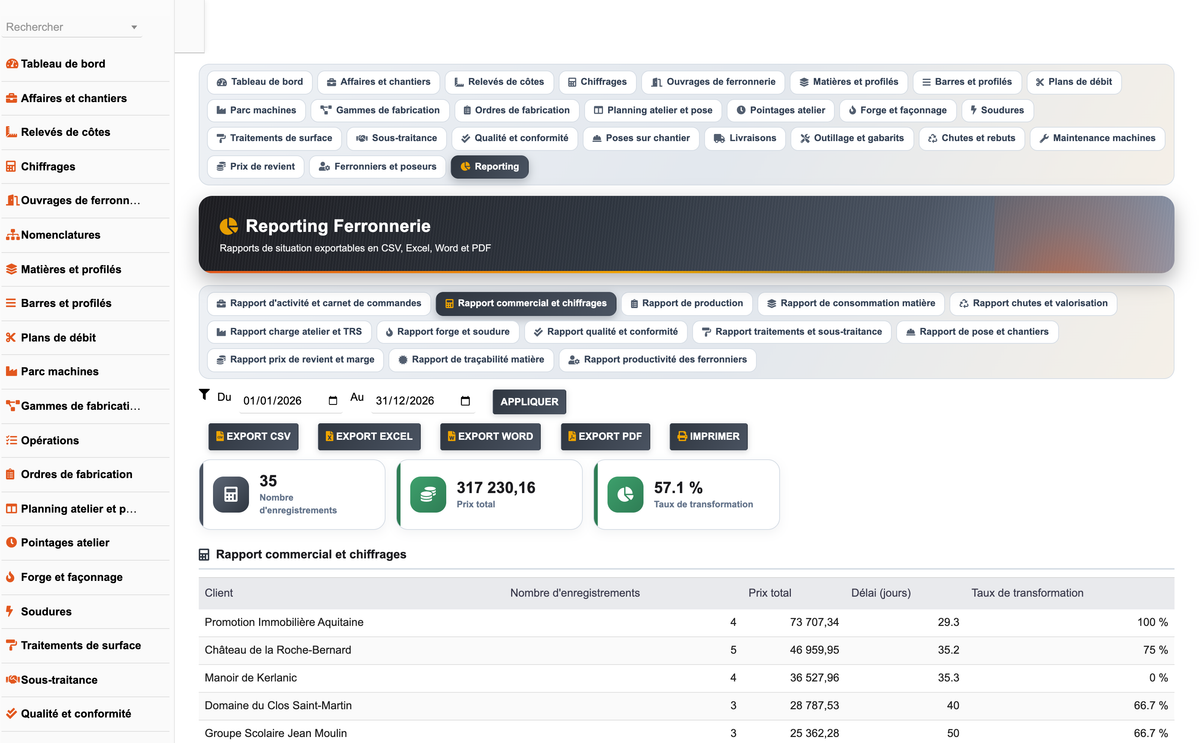Open Rapport productivité des ferronniers
The width and height of the screenshot is (1200, 743).
coord(657,359)
